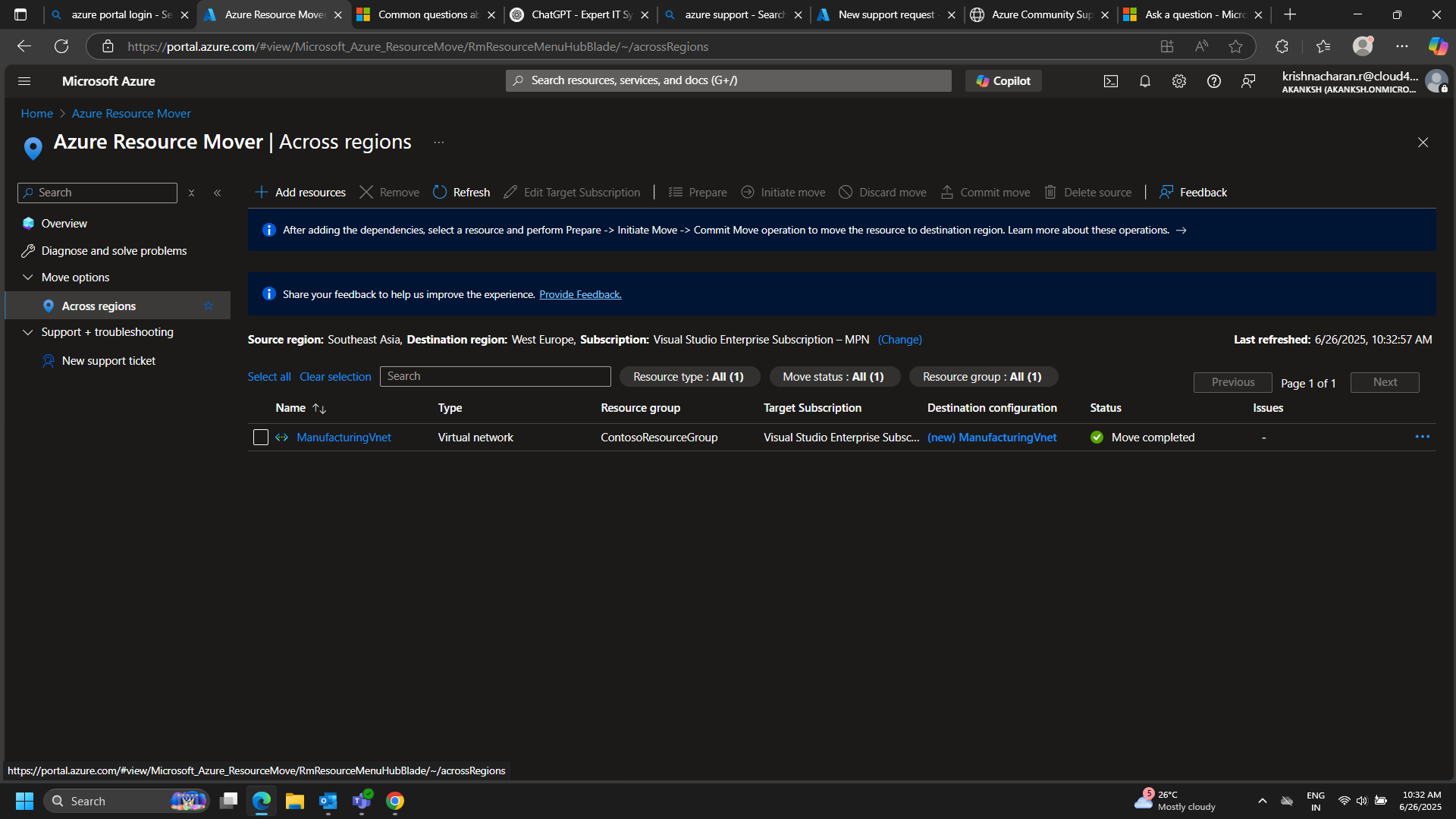Click the Copilot button
The width and height of the screenshot is (1456, 819).
pyautogui.click(x=1003, y=81)
